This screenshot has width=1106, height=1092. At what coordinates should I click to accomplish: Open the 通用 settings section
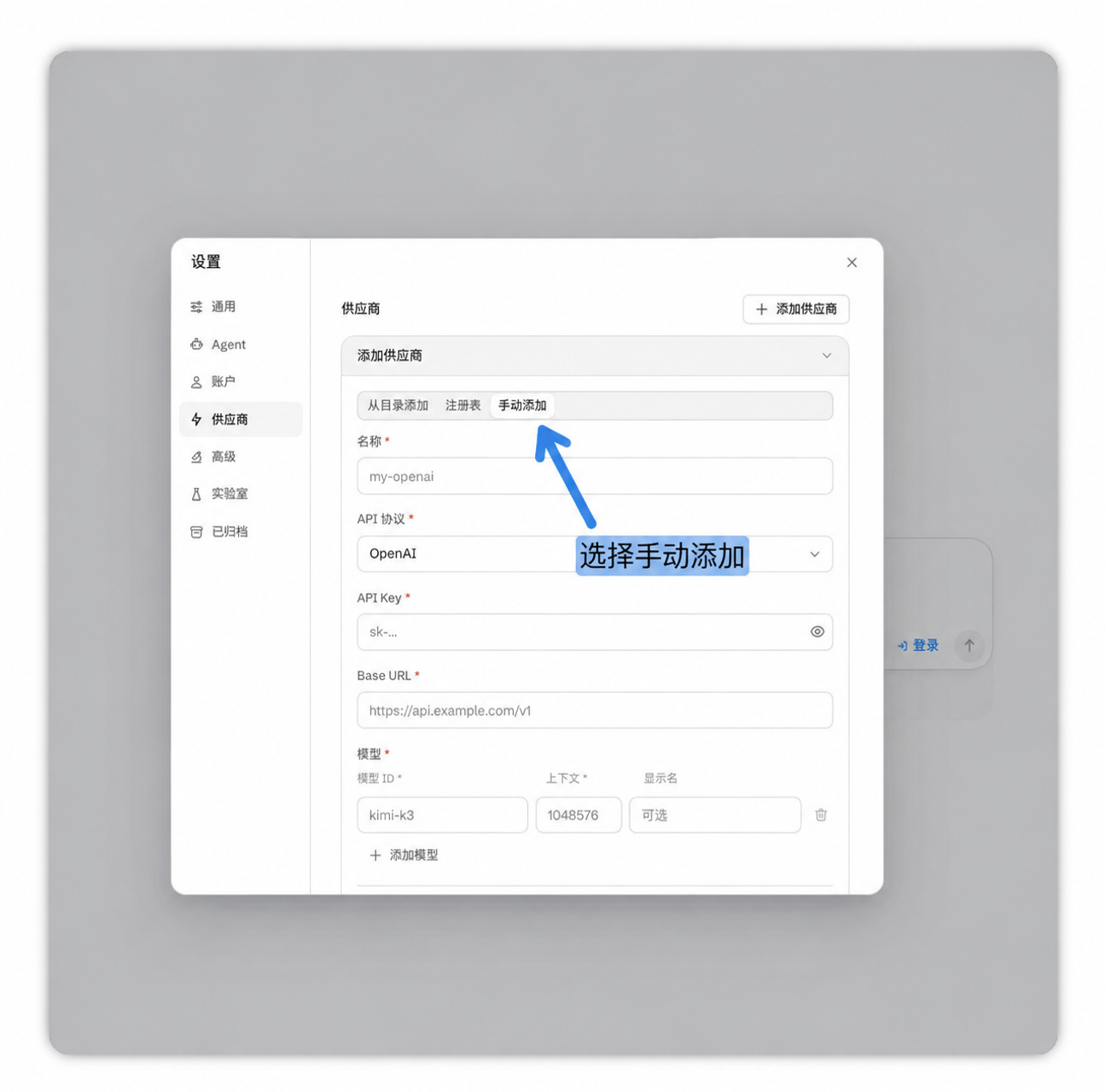pos(240,307)
